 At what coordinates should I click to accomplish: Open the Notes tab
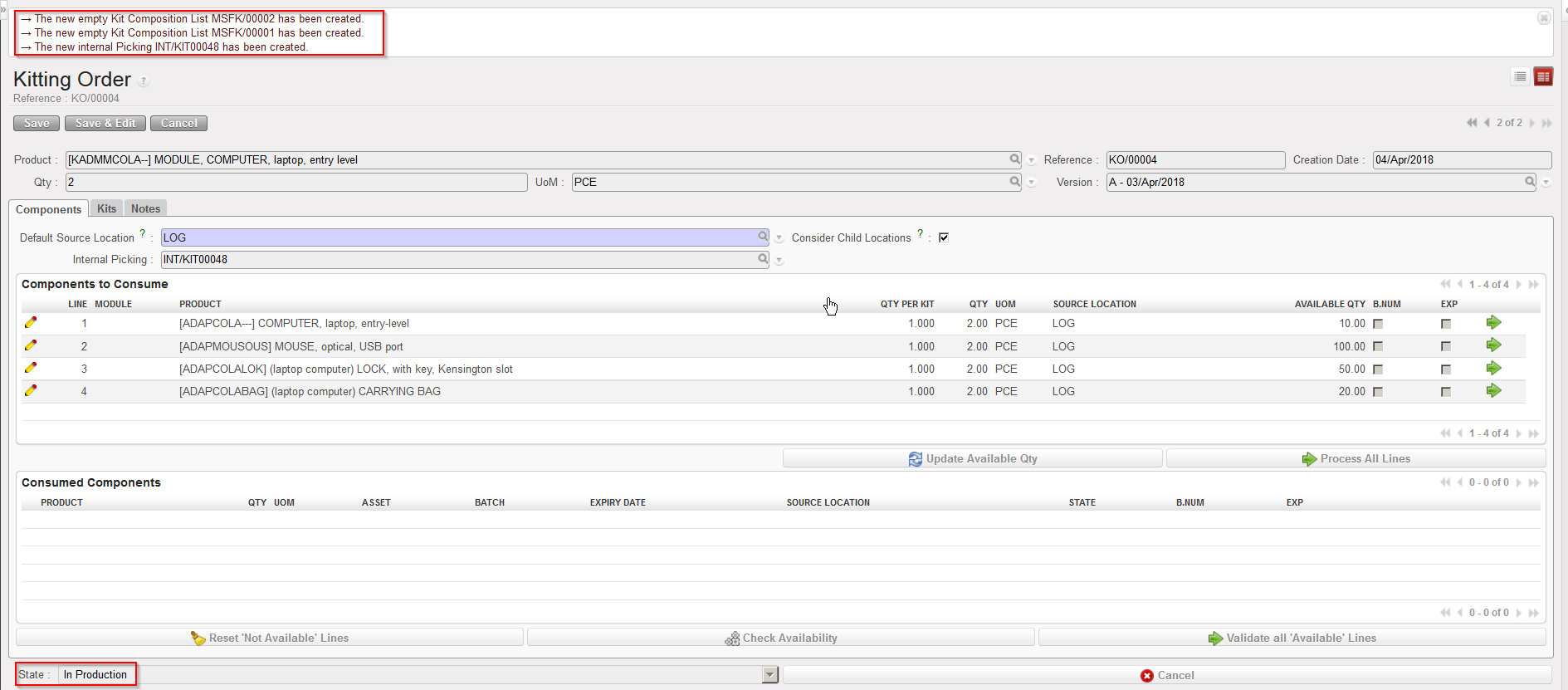145,209
